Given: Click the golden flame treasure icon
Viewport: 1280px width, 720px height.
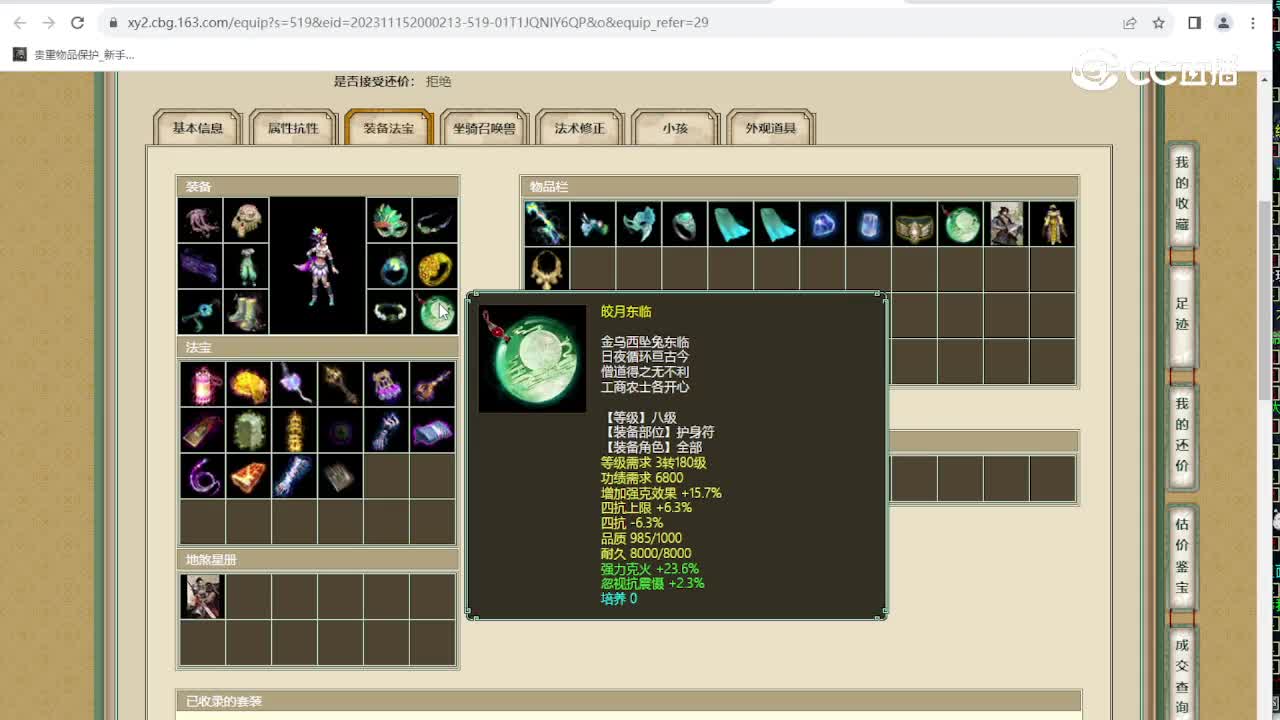Looking at the screenshot, I should pyautogui.click(x=248, y=384).
